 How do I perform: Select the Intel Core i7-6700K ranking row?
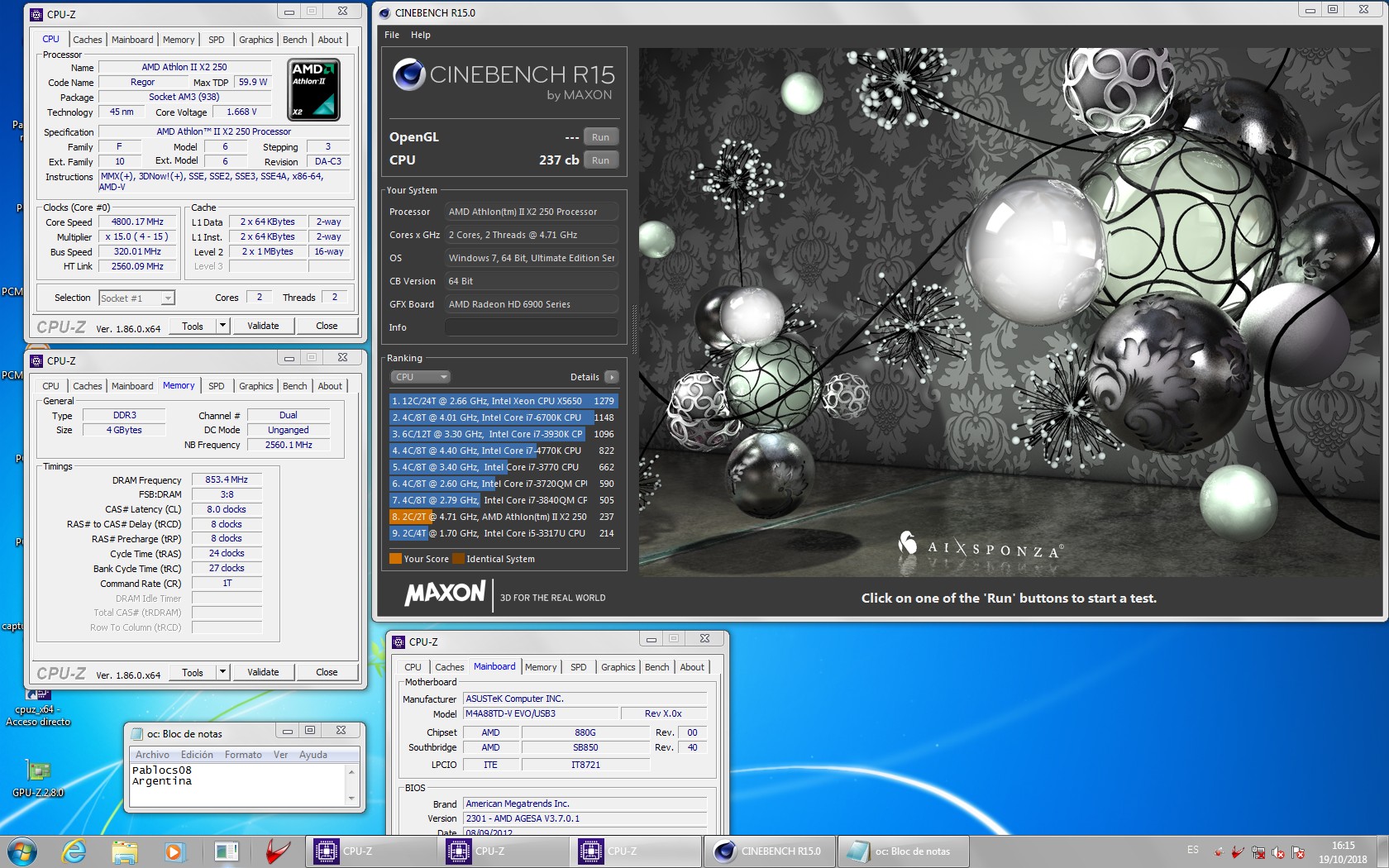504,417
